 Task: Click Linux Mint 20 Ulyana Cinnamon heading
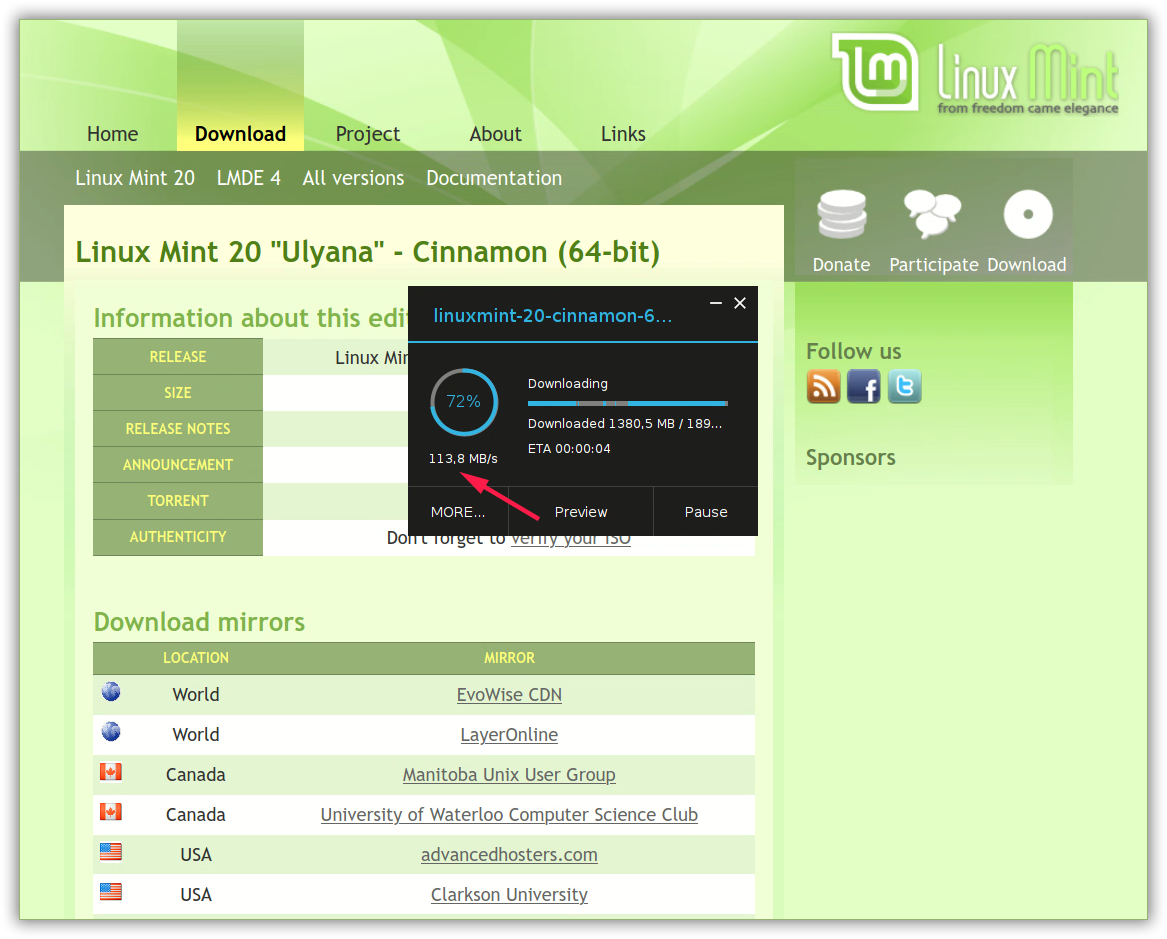tap(368, 252)
